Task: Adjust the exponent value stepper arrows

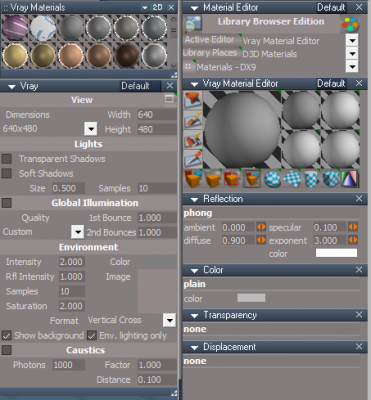Action: (353, 240)
